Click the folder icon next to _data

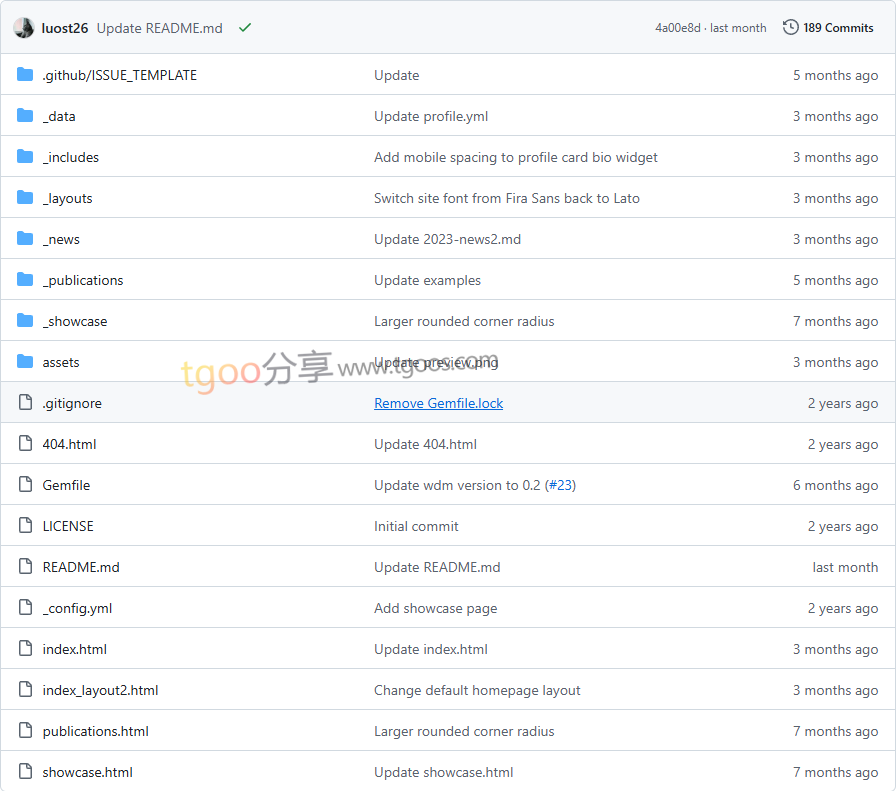[x=25, y=116]
